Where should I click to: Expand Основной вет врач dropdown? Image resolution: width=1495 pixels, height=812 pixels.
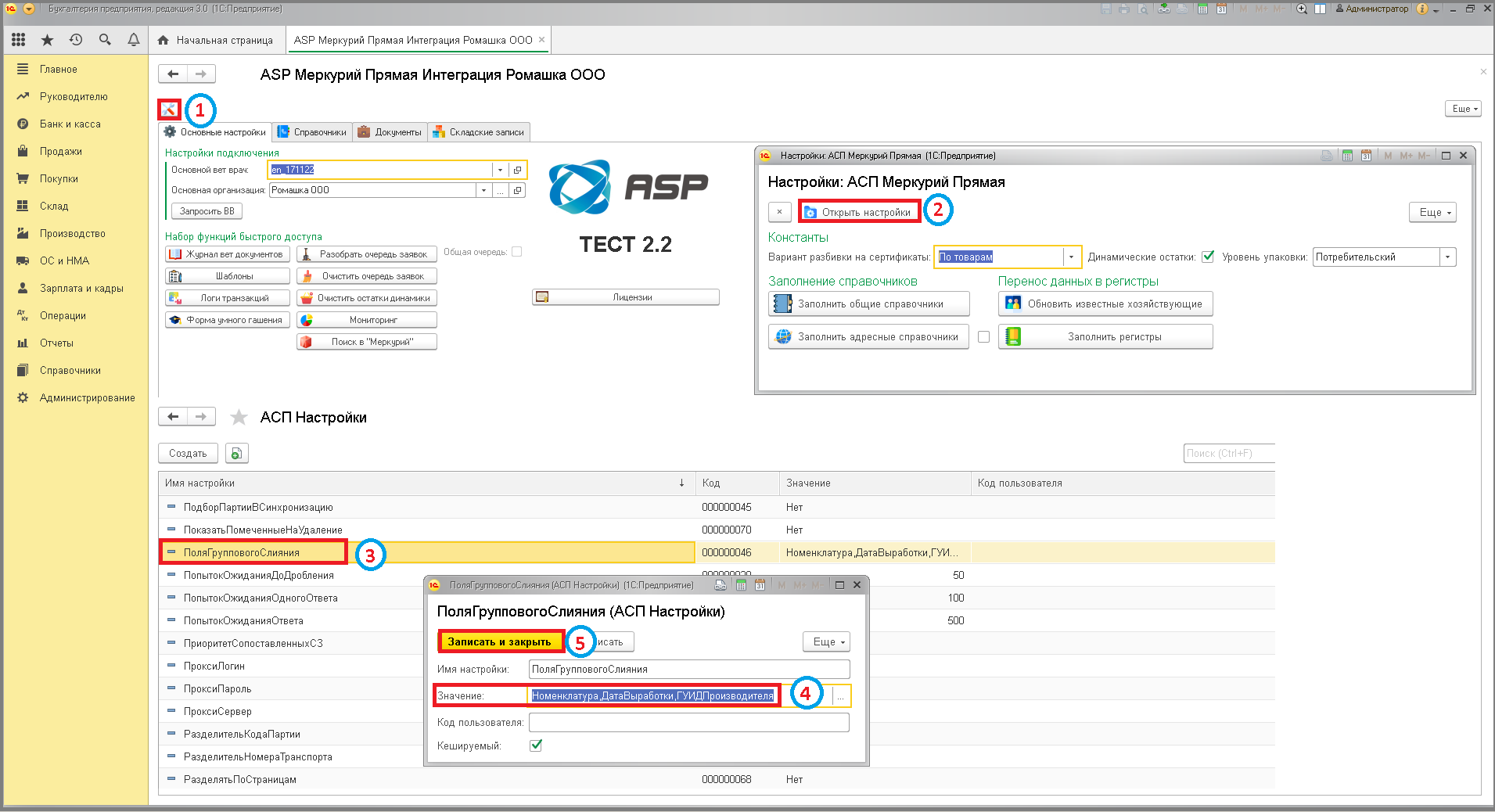500,170
